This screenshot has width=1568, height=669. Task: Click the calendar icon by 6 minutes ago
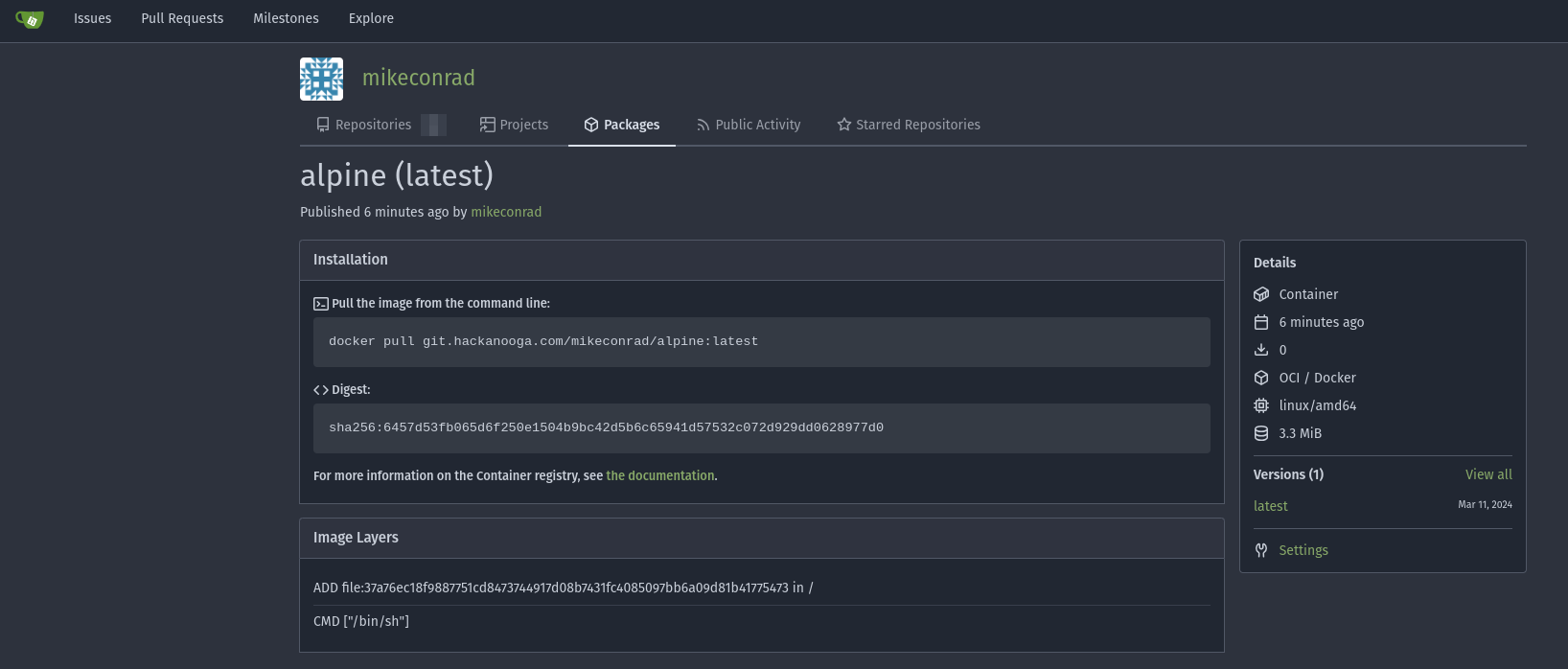pyautogui.click(x=1261, y=322)
